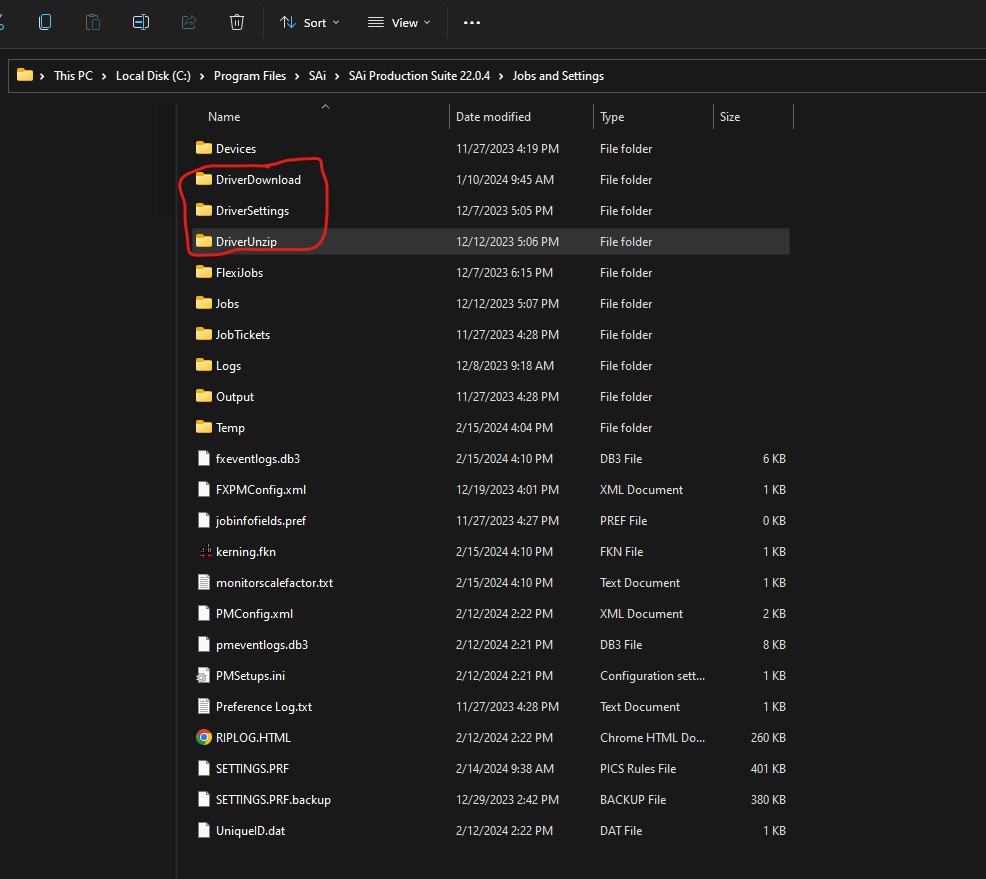
Task: Click the Paste toolbar icon
Action: pos(92,23)
